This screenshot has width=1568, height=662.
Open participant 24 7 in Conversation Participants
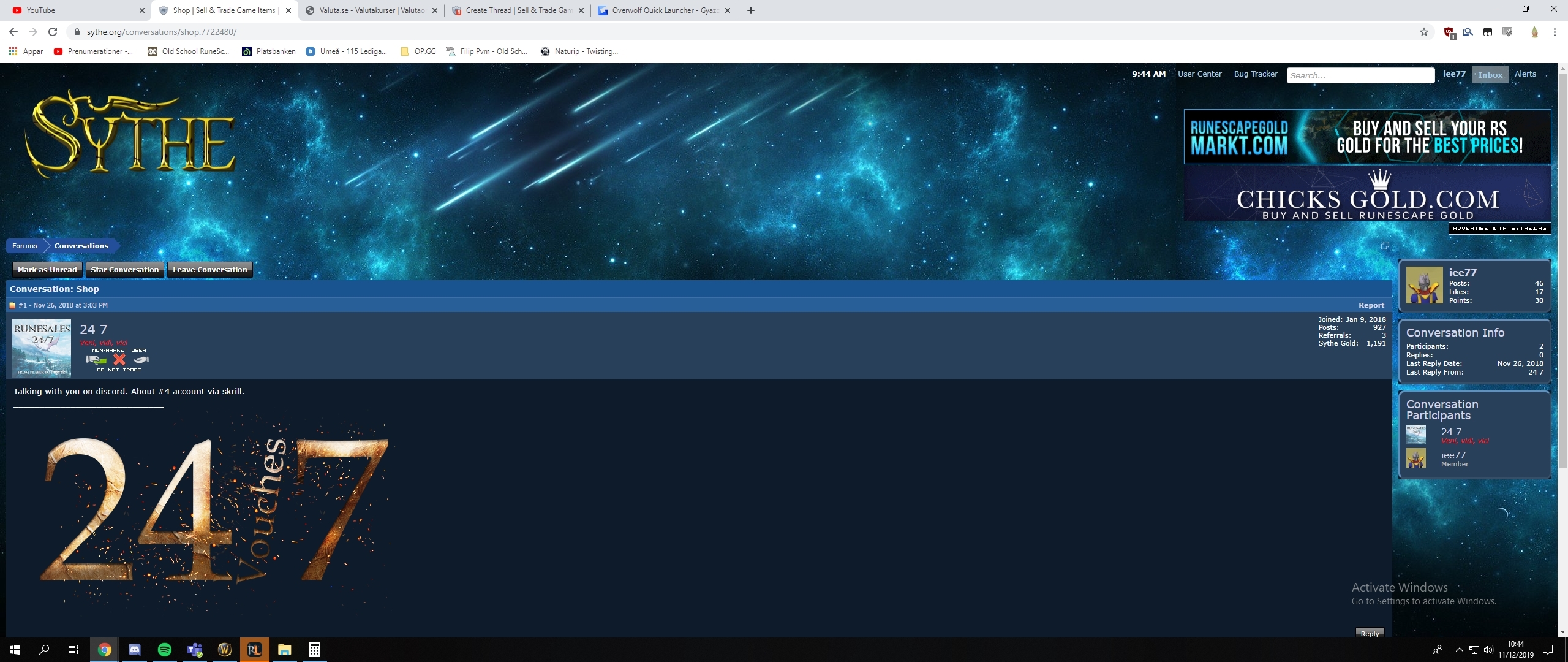click(1451, 432)
